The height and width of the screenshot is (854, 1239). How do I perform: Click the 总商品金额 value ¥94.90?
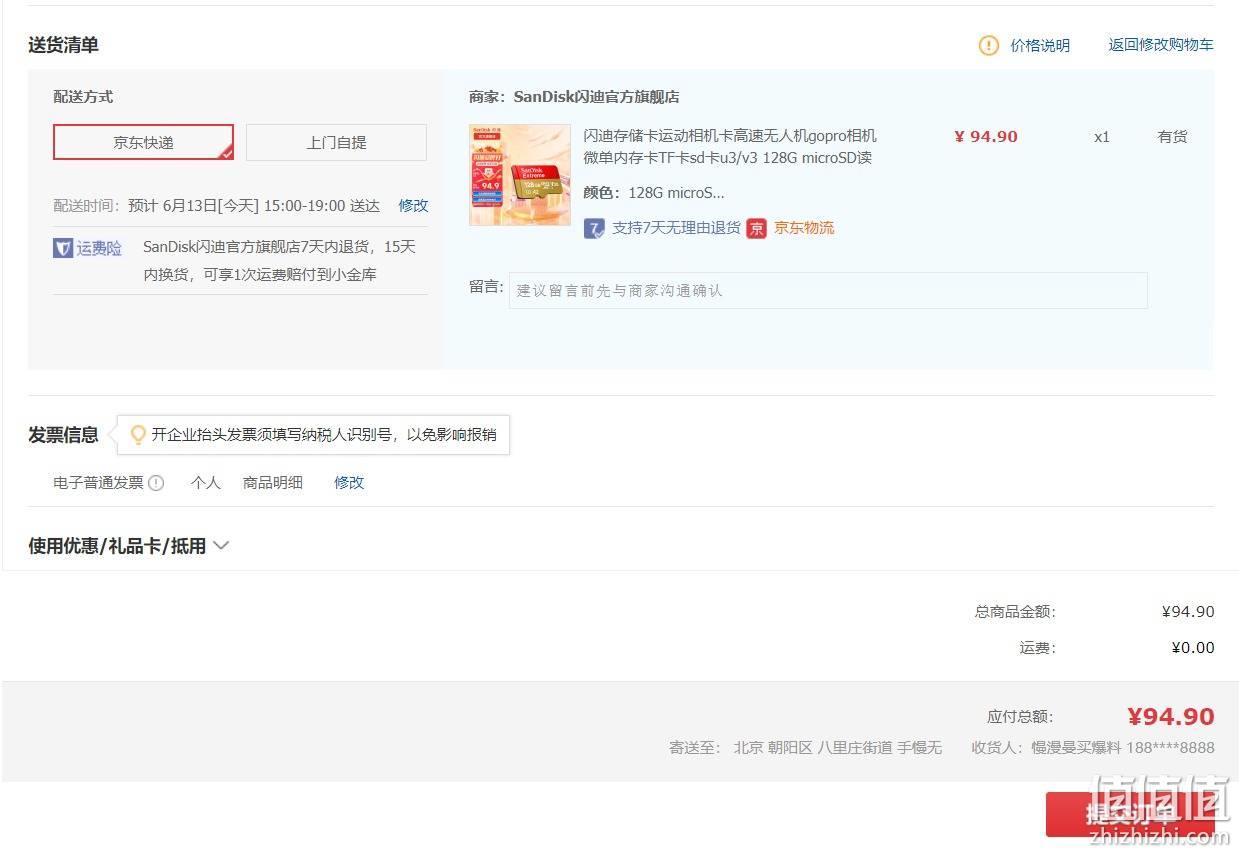click(1188, 612)
